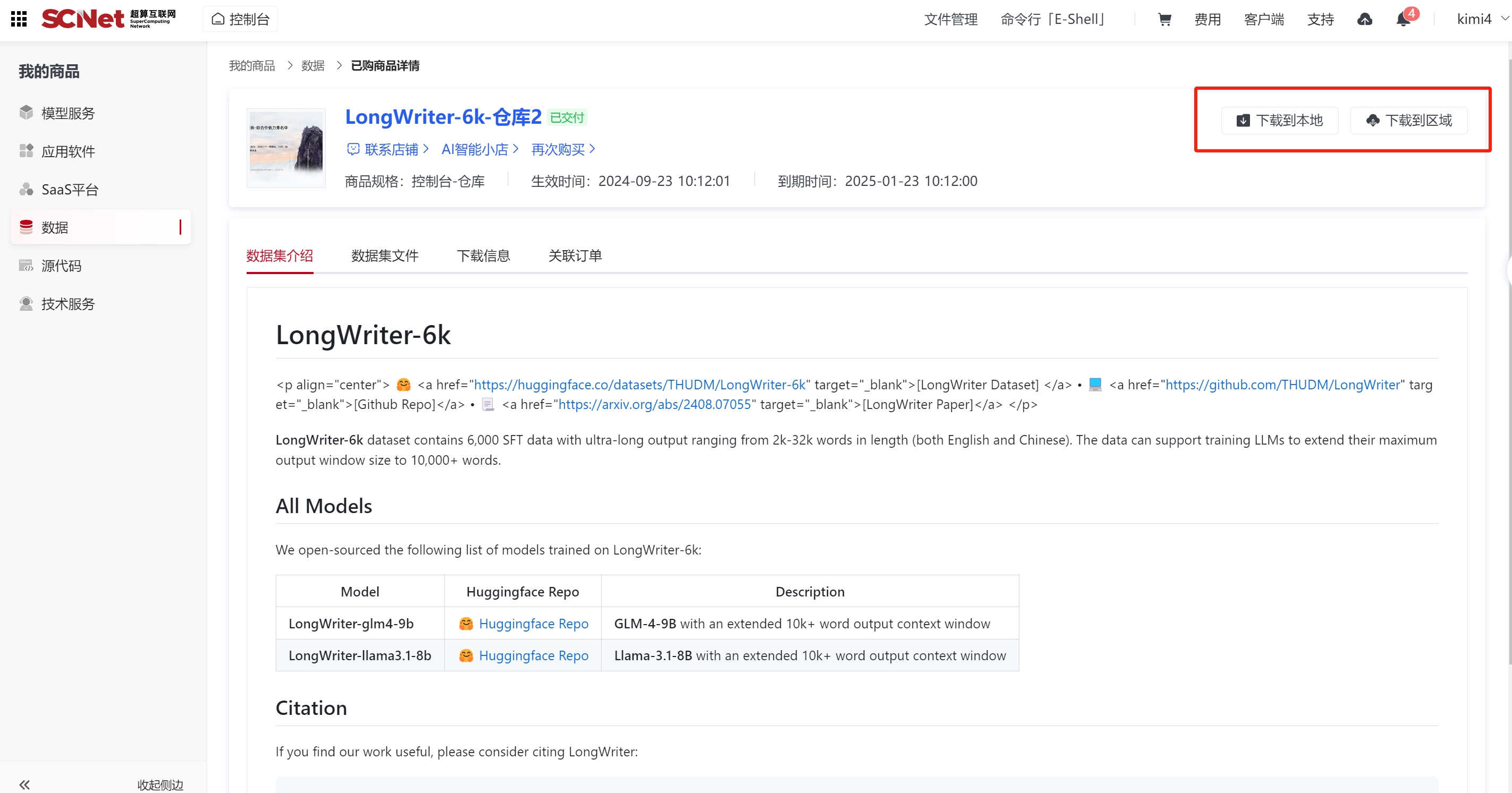Expand the AI智能小店 chevron link
This screenshot has height=793, width=1512.
point(479,150)
